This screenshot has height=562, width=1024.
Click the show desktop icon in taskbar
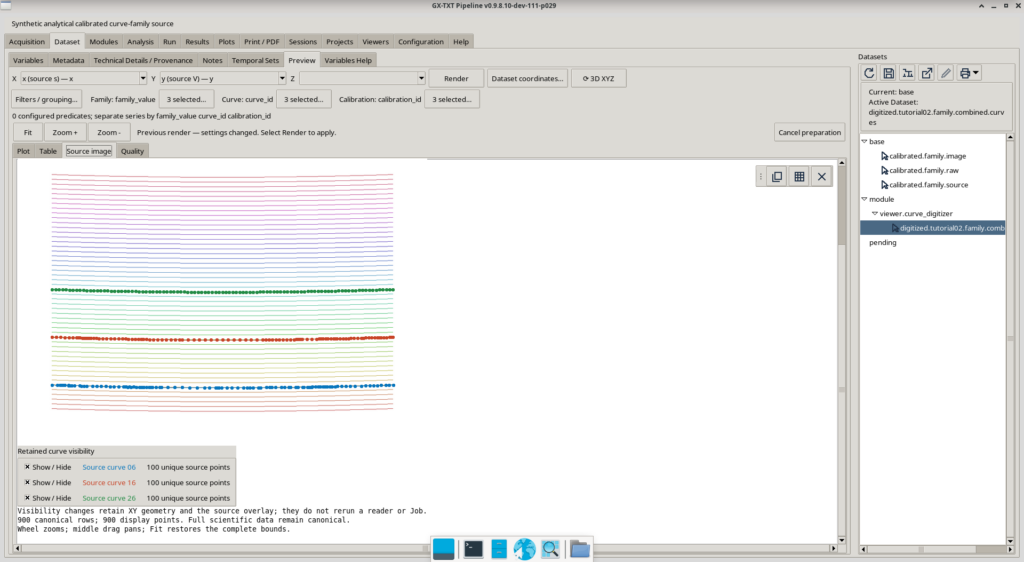coord(443,549)
